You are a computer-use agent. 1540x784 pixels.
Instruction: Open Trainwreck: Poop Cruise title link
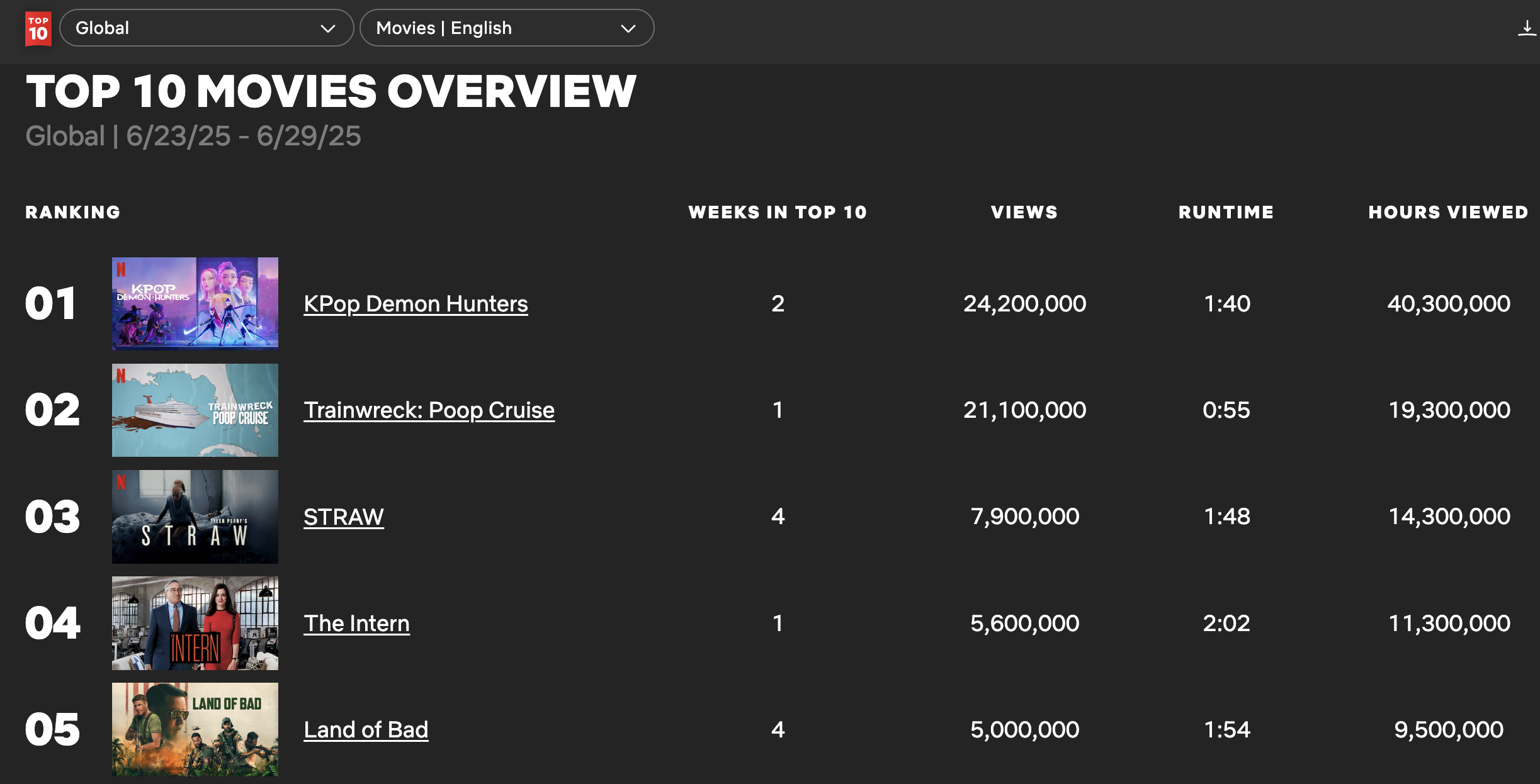pyautogui.click(x=429, y=410)
